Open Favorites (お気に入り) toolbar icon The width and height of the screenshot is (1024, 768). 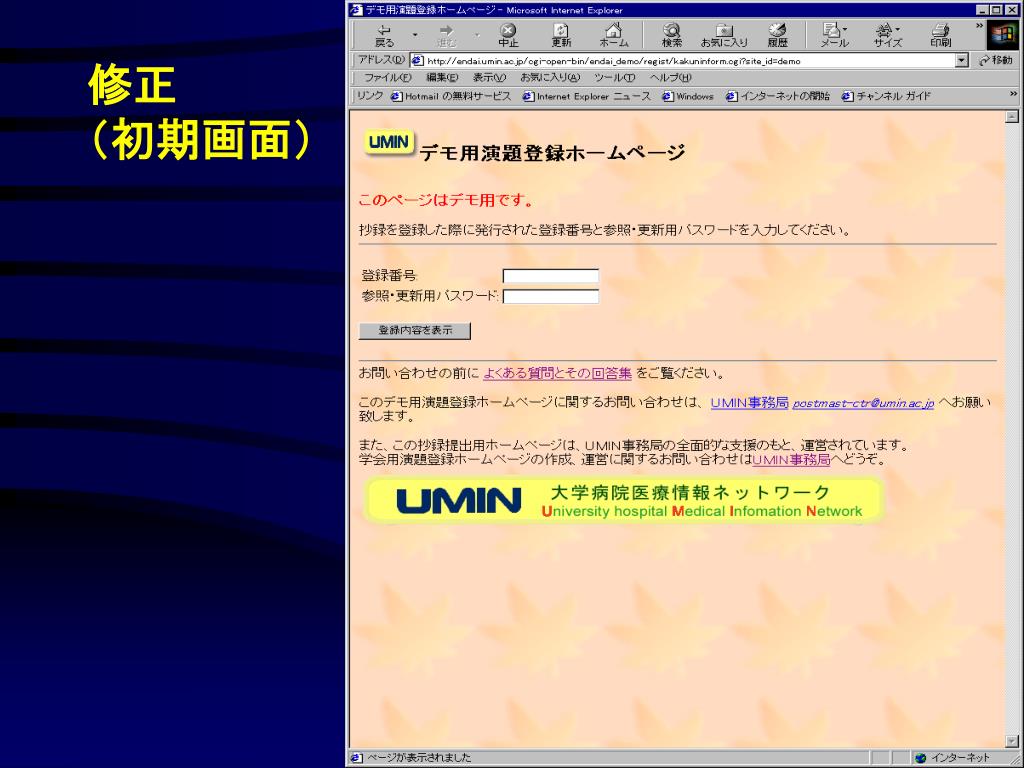pos(724,35)
